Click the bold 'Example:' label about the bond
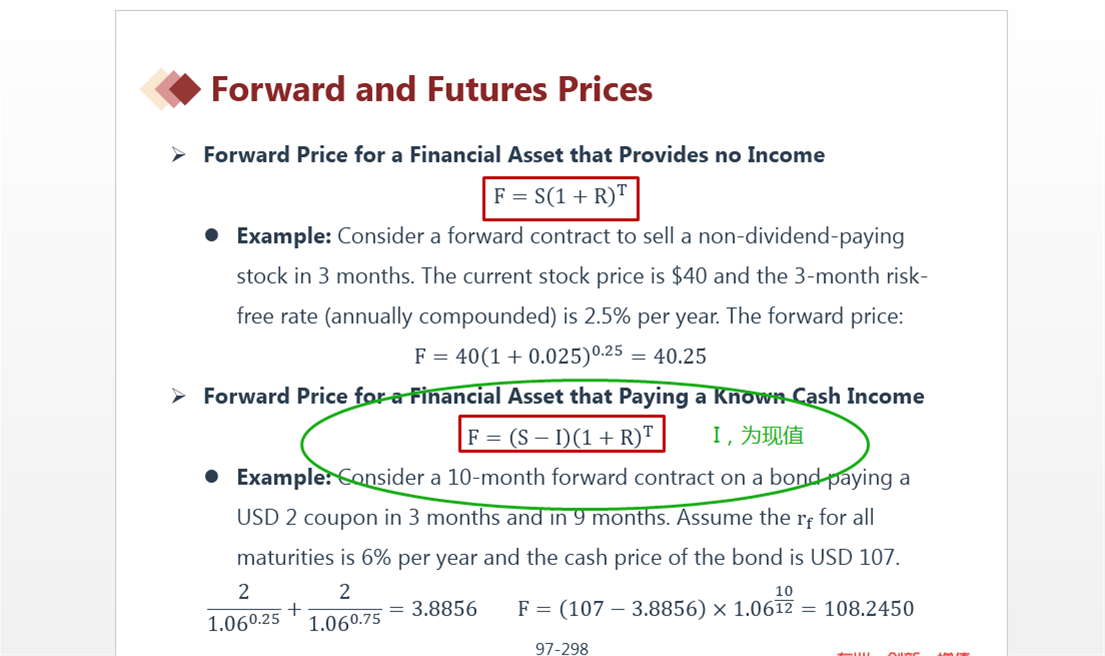This screenshot has height=656, width=1105. (283, 477)
